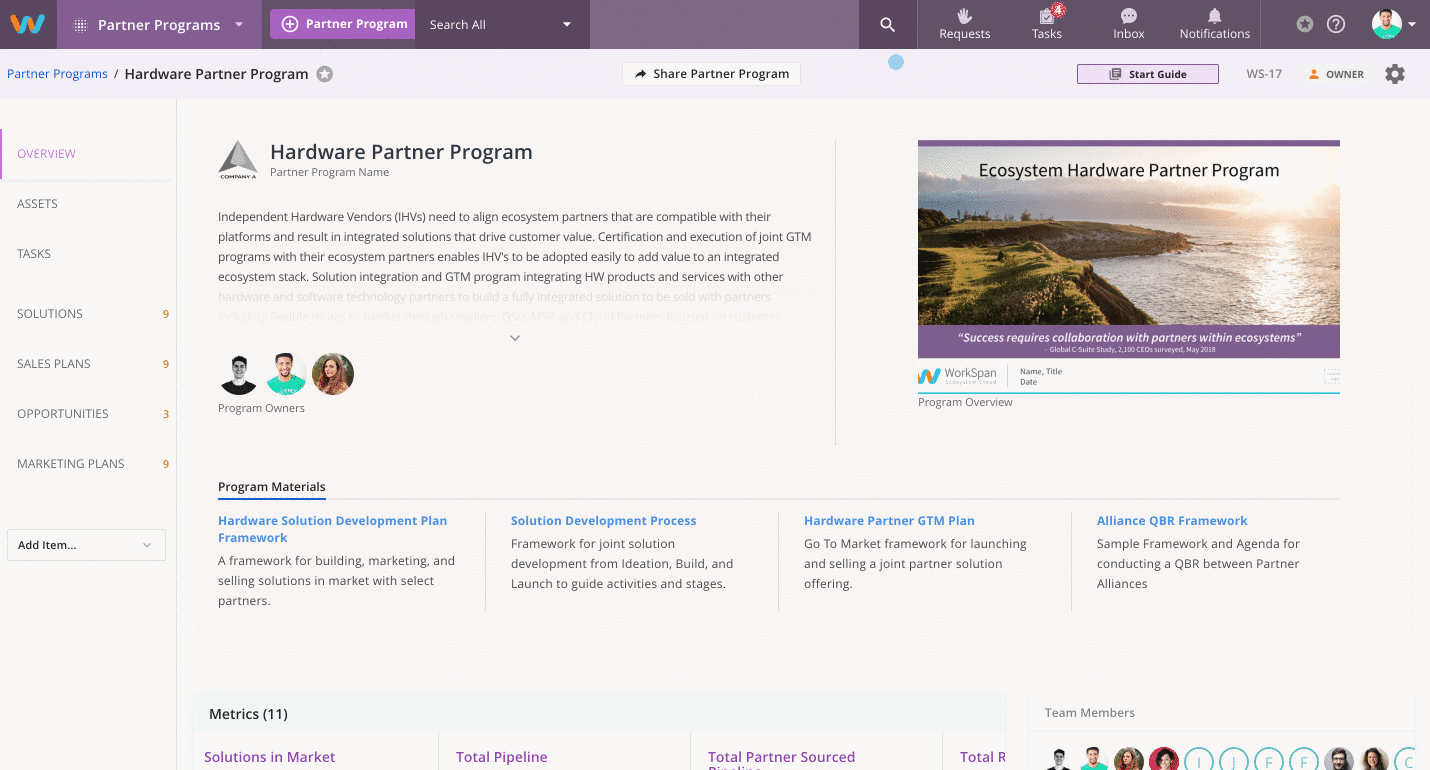Click the WorkSpan logo icon
This screenshot has height=770, width=1430.
point(28,24)
